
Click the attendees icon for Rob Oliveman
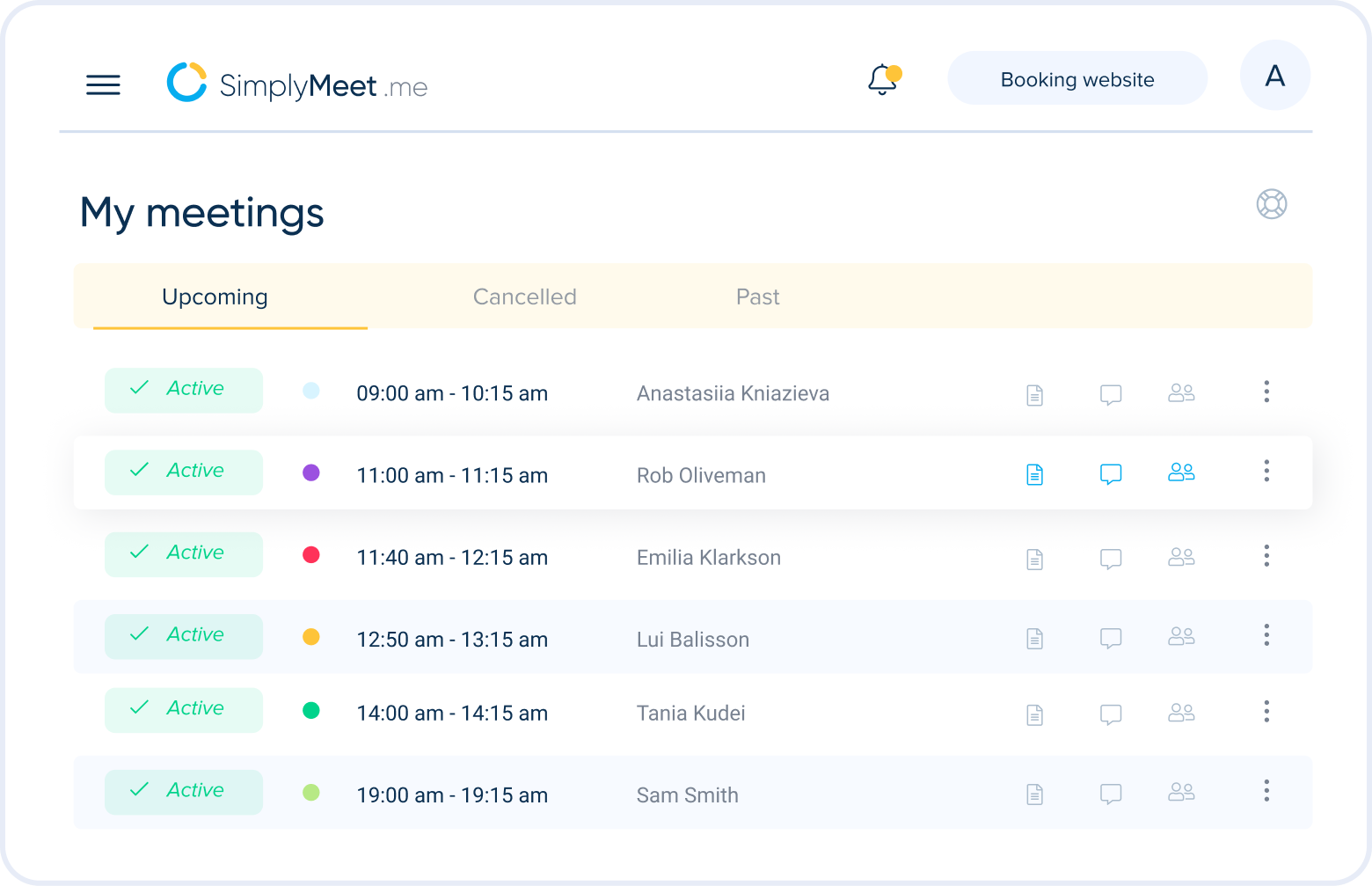[1181, 472]
